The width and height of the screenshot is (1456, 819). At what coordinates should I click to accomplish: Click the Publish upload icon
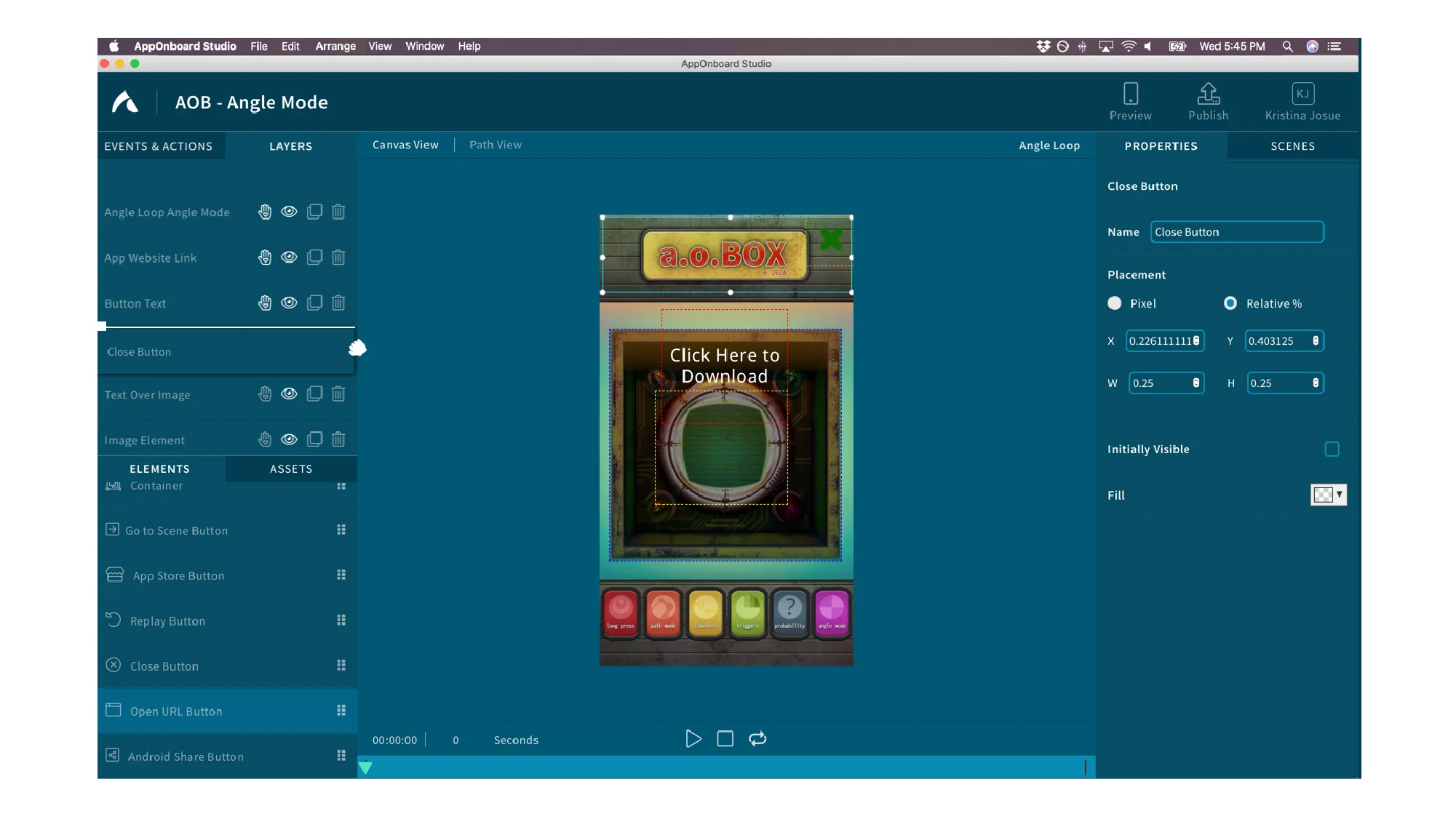click(x=1208, y=93)
